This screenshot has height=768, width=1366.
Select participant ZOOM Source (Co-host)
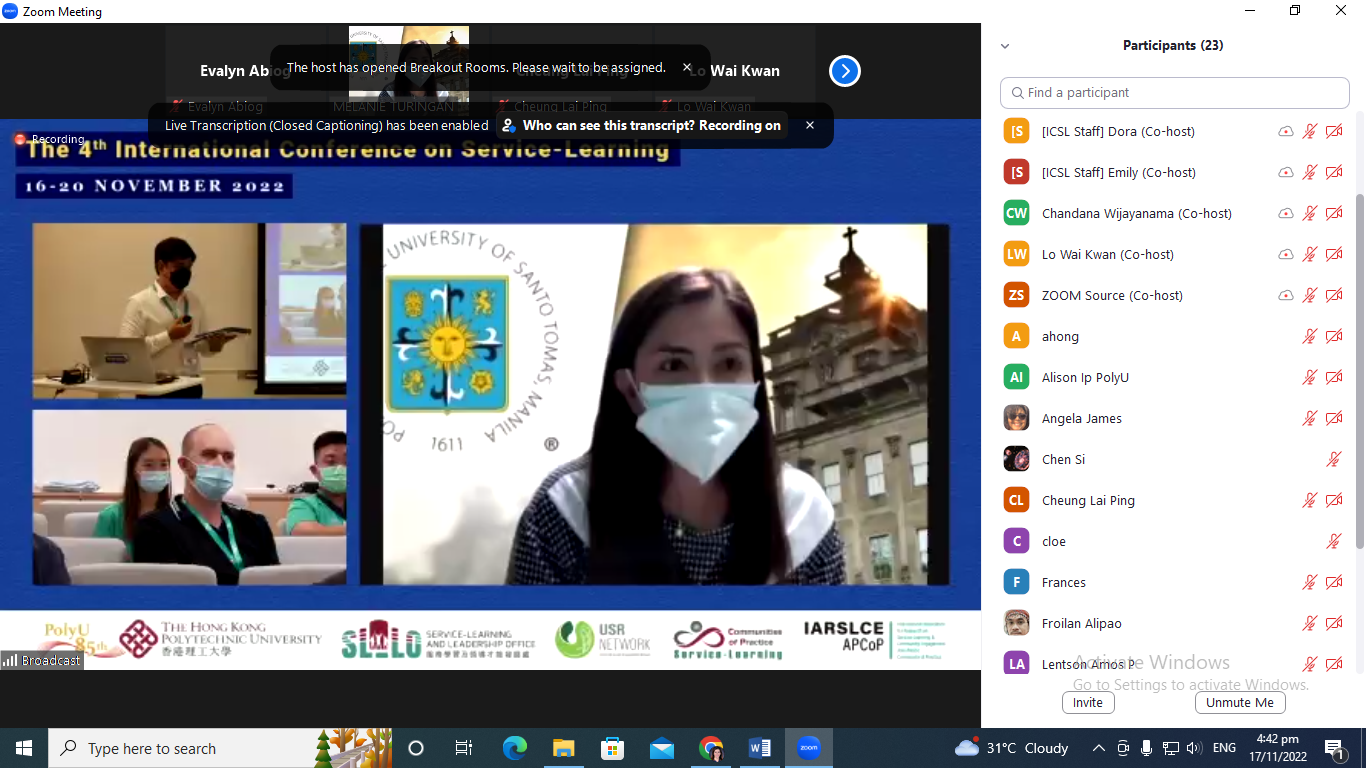pyautogui.click(x=1174, y=295)
